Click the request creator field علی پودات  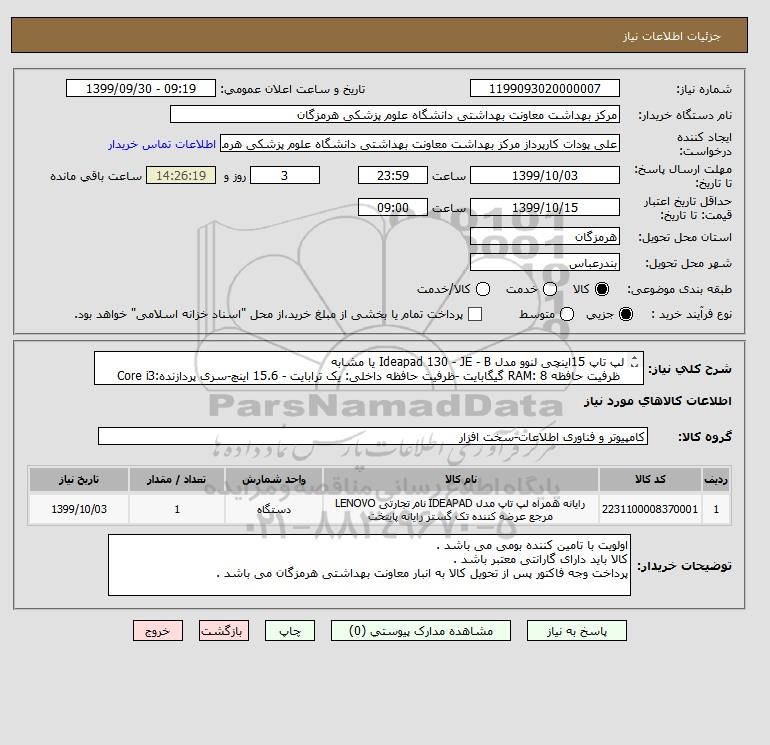click(420, 144)
